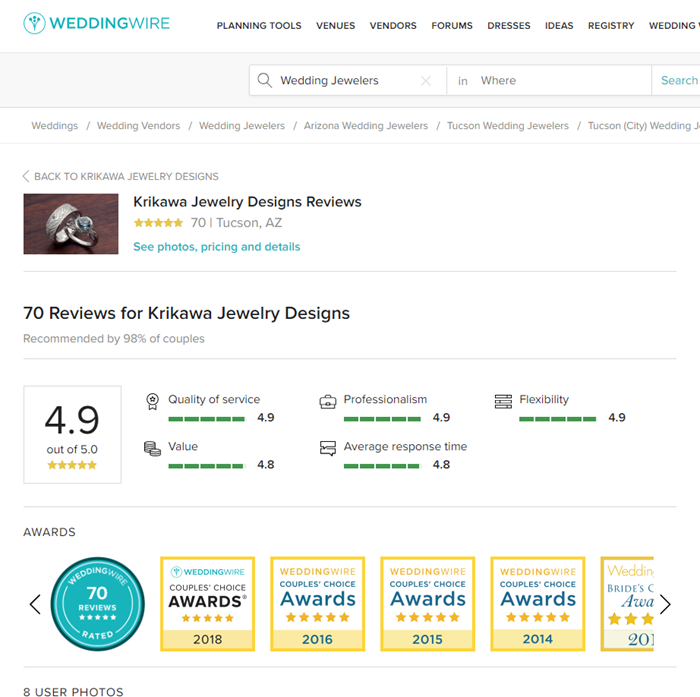Viewport: 700px width, 697px height.
Task: Show previous awards with left arrow
Action: [35, 605]
